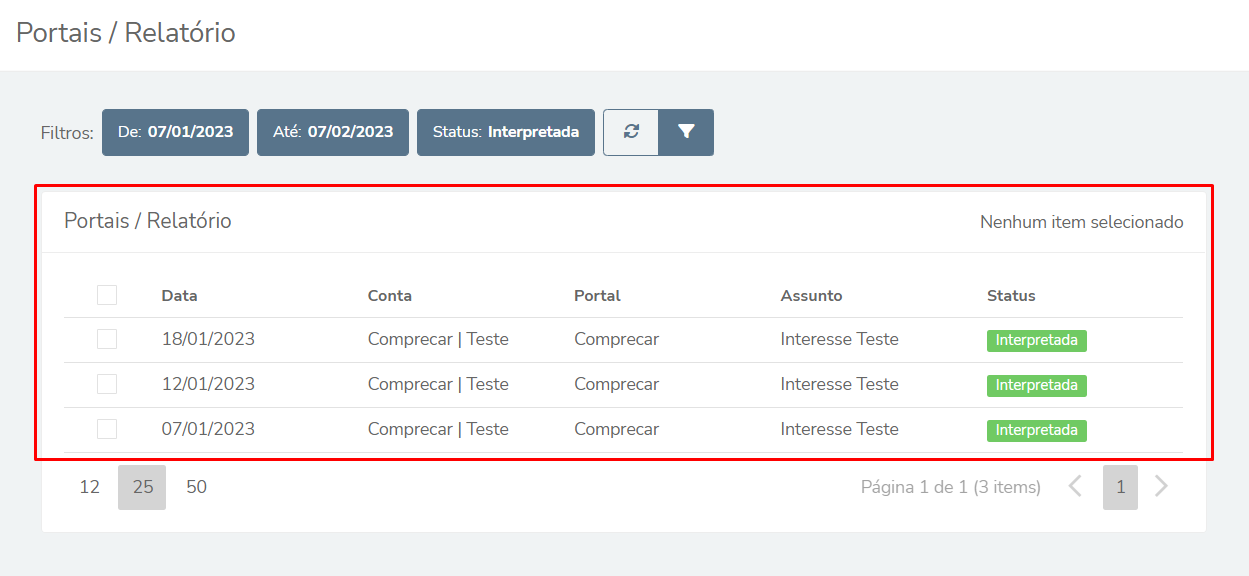
Task: Click the Portais / Relatório panel title
Action: point(148,221)
